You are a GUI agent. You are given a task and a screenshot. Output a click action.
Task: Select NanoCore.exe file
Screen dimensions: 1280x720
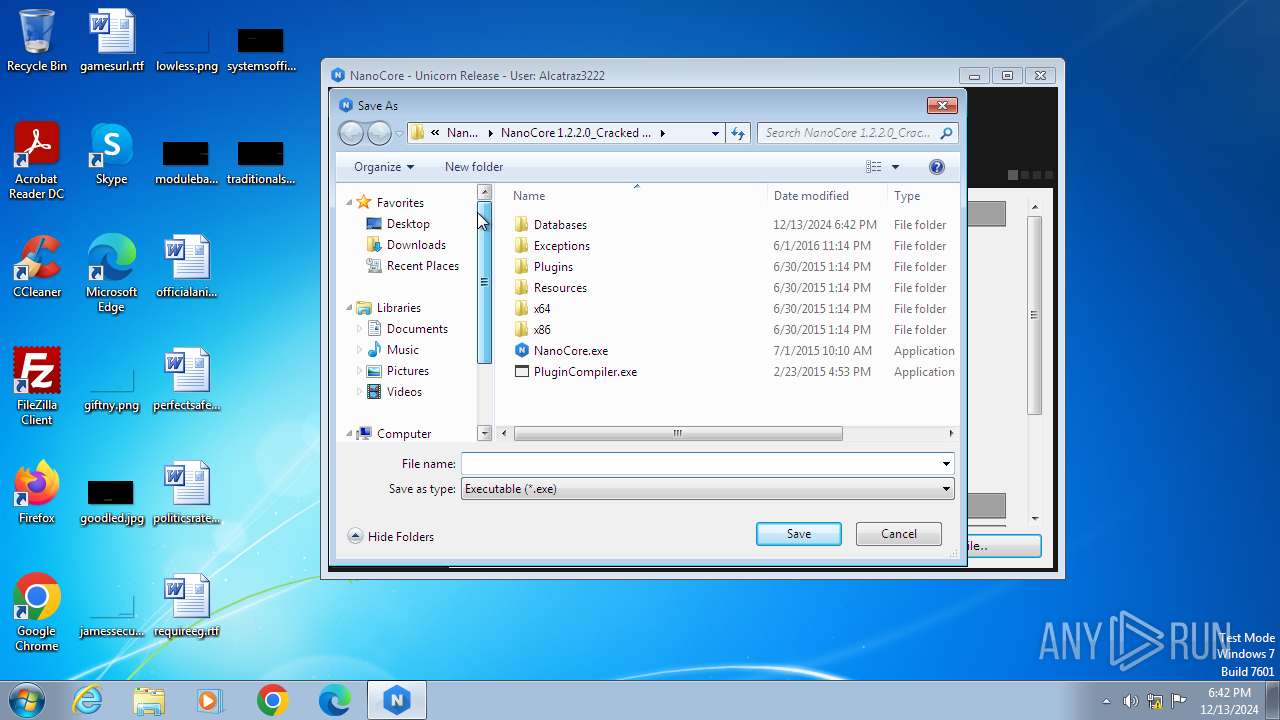pos(570,351)
